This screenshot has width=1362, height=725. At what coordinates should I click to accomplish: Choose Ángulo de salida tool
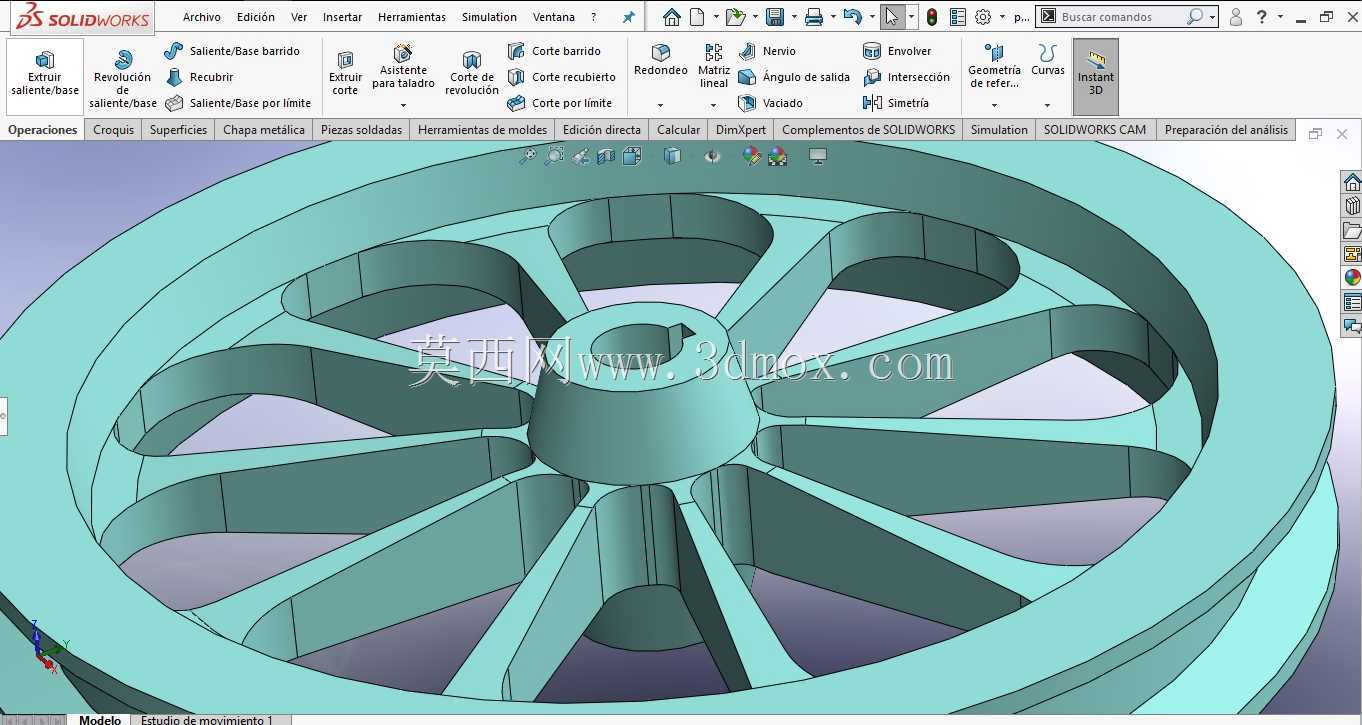[794, 77]
